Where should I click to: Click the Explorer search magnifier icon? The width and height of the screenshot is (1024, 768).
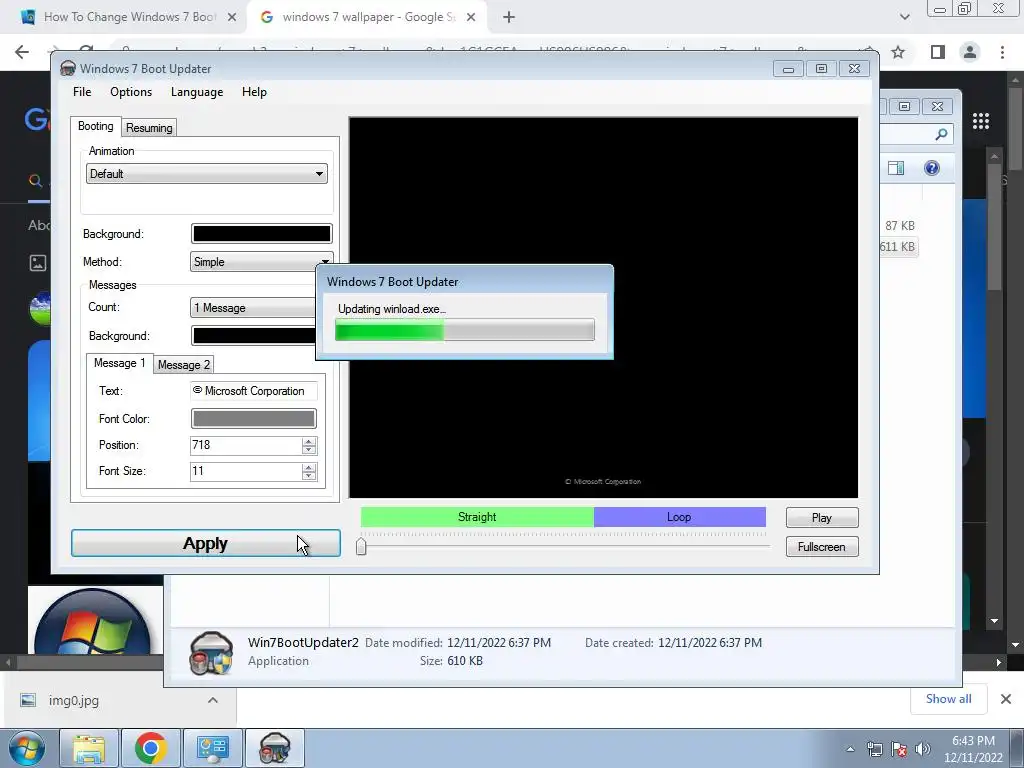click(941, 134)
